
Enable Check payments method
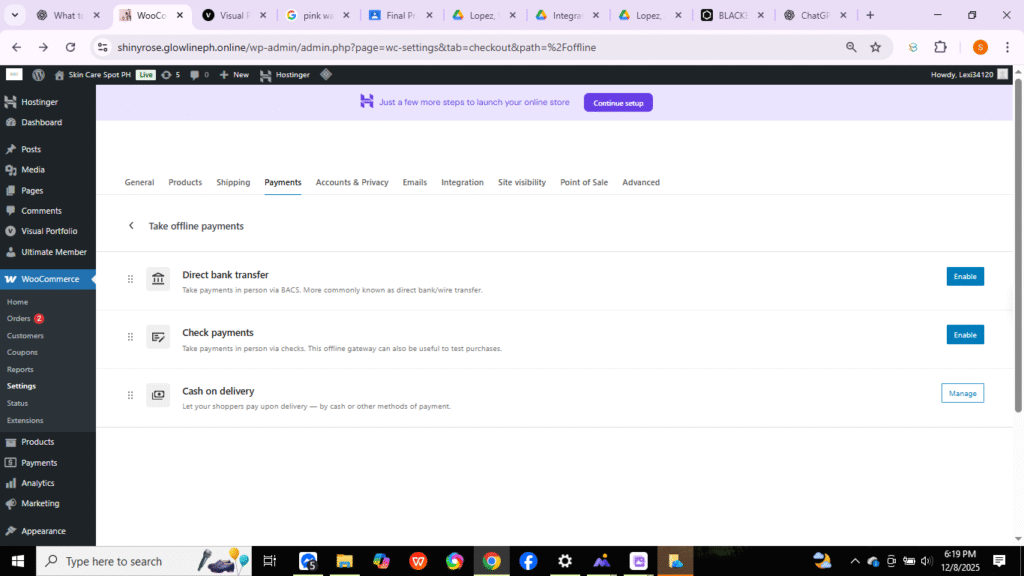coord(964,335)
